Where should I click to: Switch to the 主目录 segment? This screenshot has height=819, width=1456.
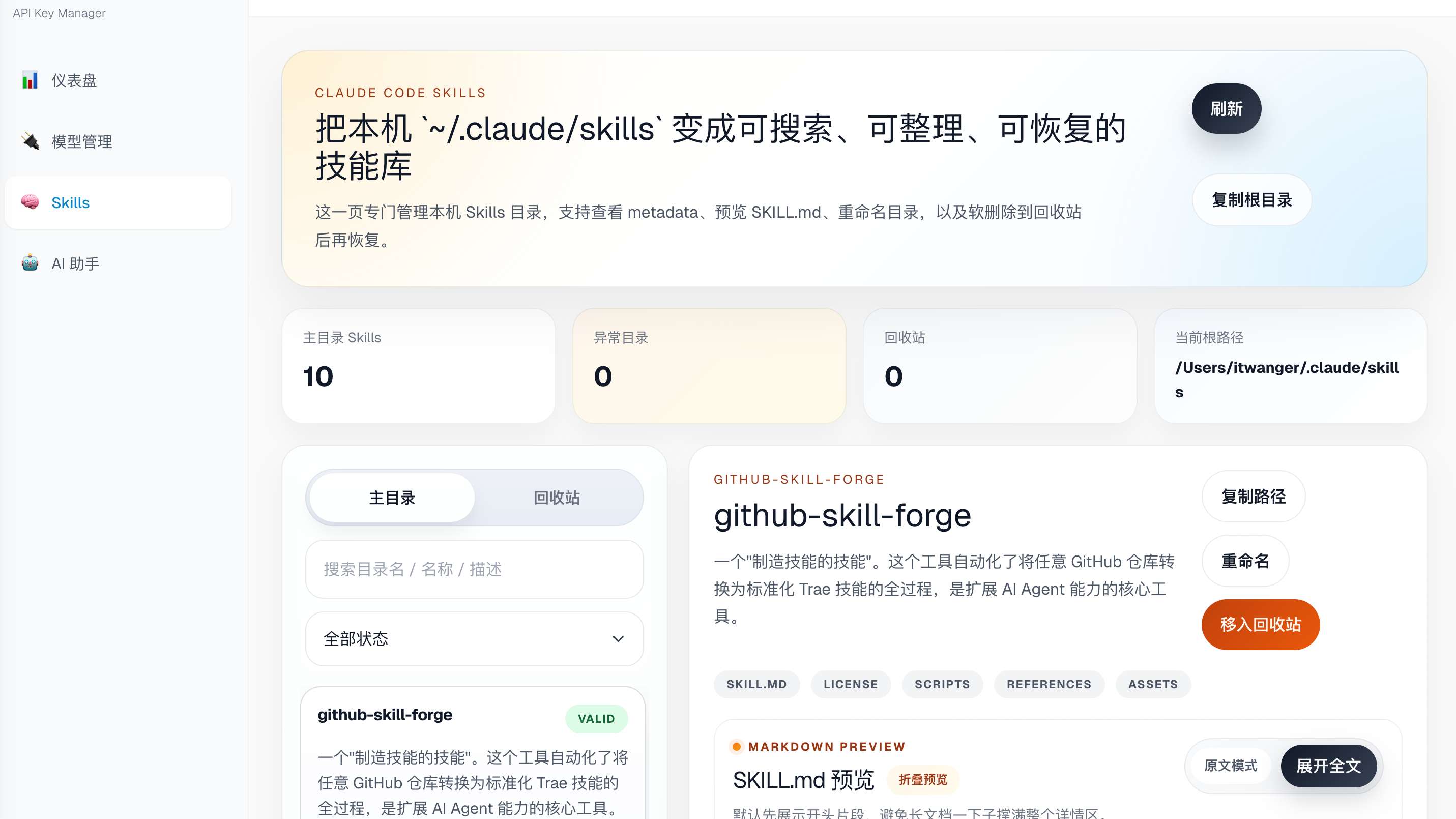392,498
